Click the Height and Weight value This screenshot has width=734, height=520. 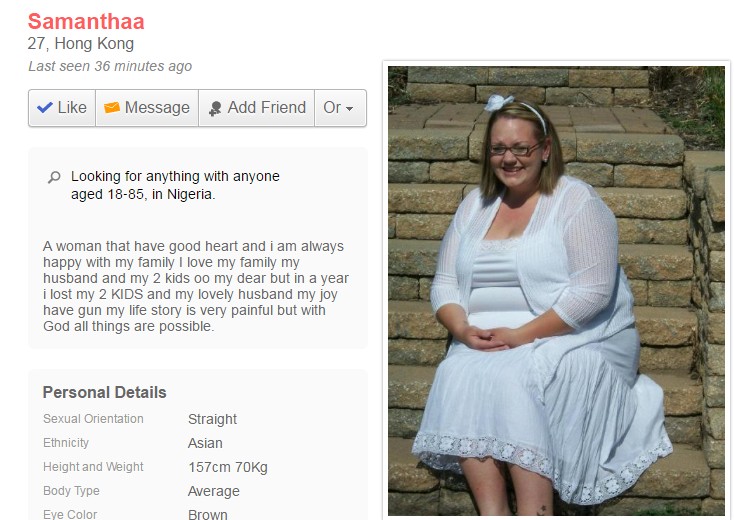(228, 467)
